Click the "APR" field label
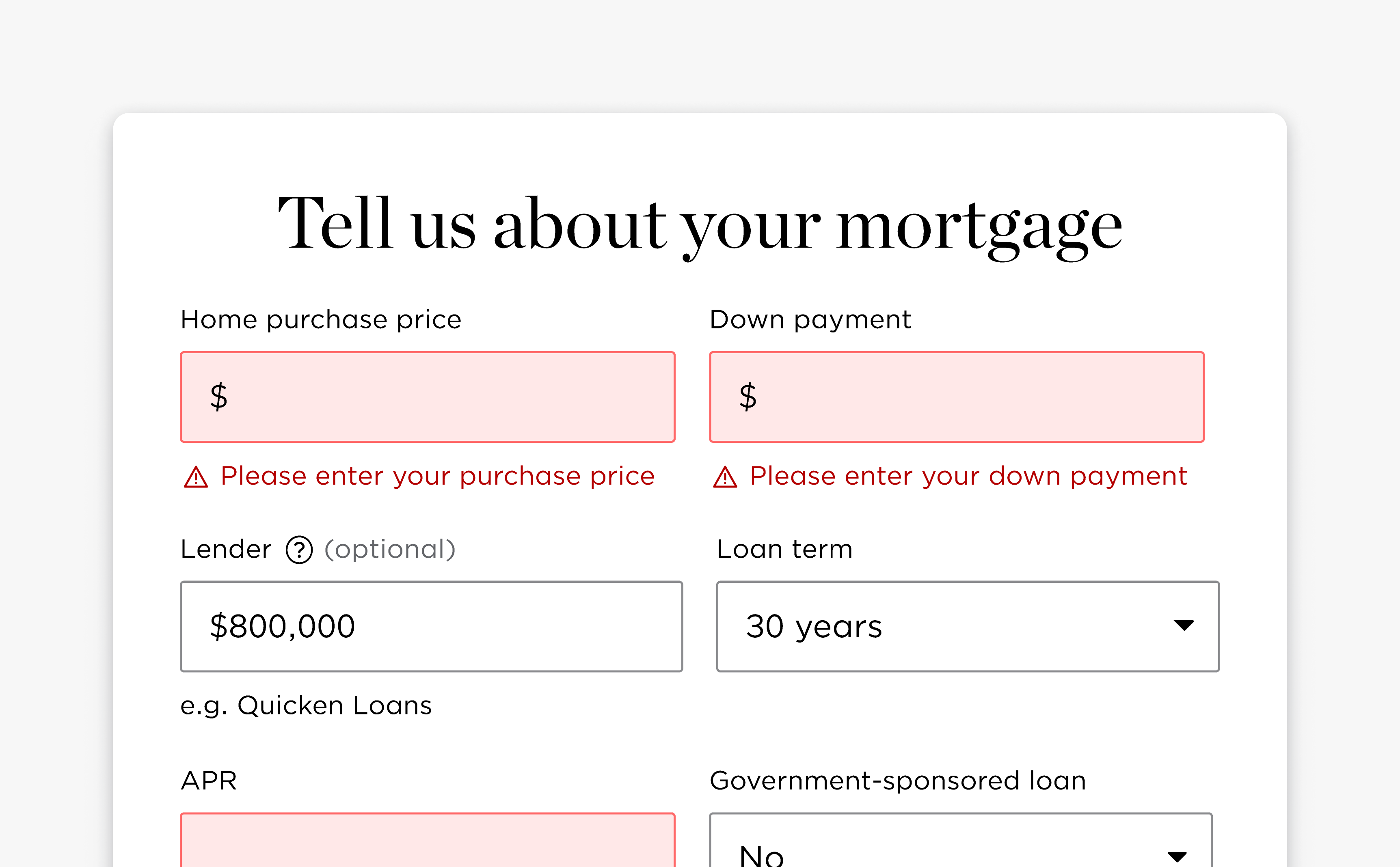 pos(209,781)
